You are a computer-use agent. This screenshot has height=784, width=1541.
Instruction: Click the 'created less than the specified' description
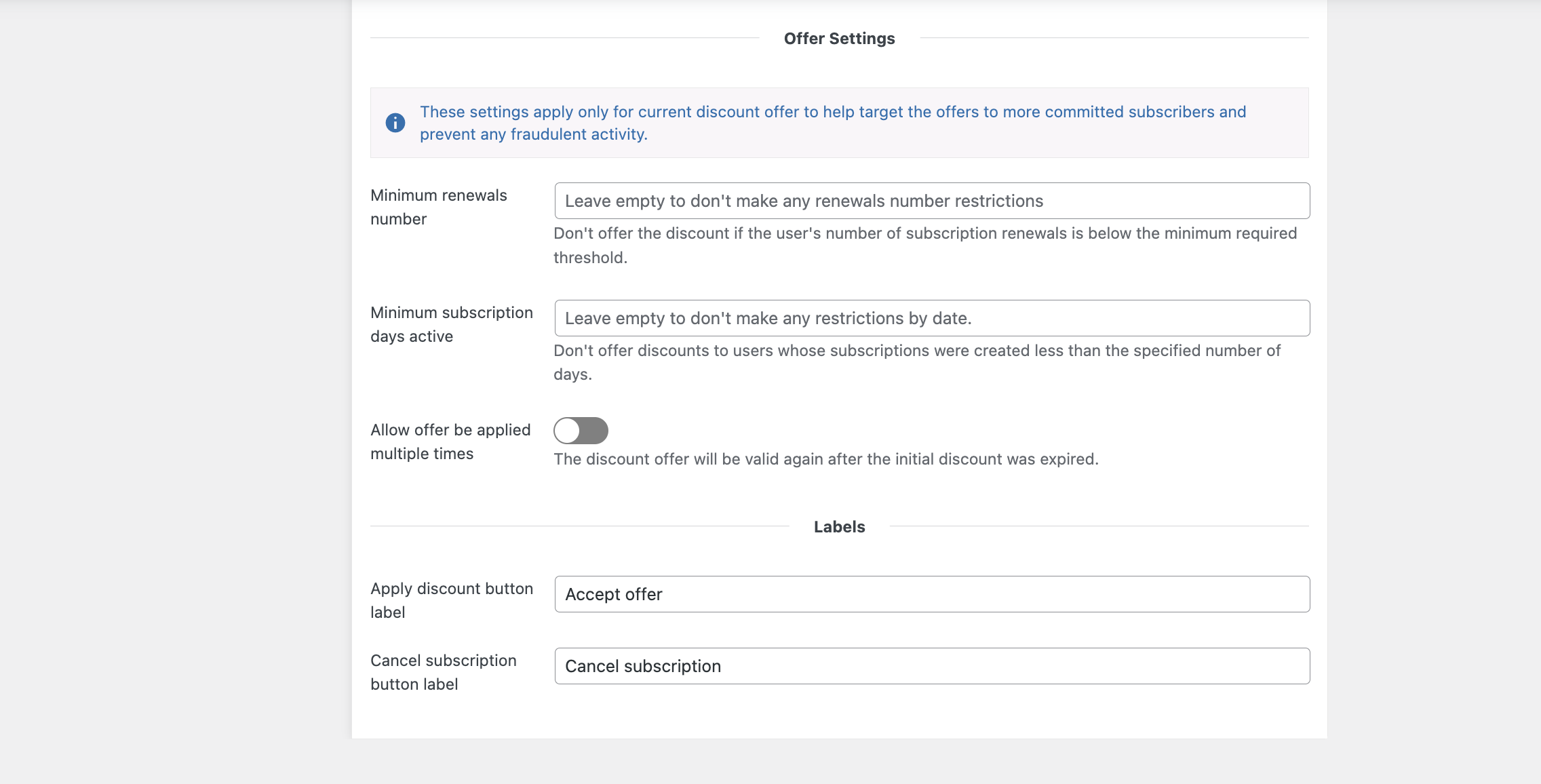coord(917,362)
